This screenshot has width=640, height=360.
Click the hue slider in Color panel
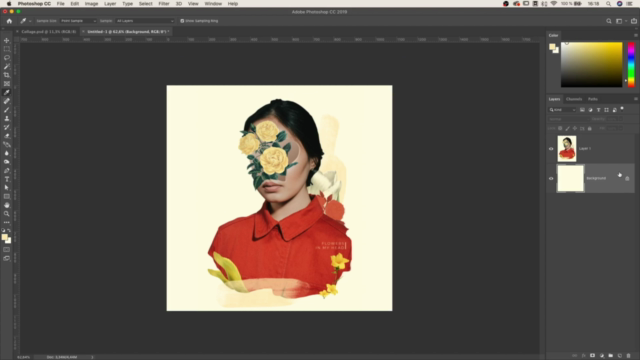coord(631,64)
